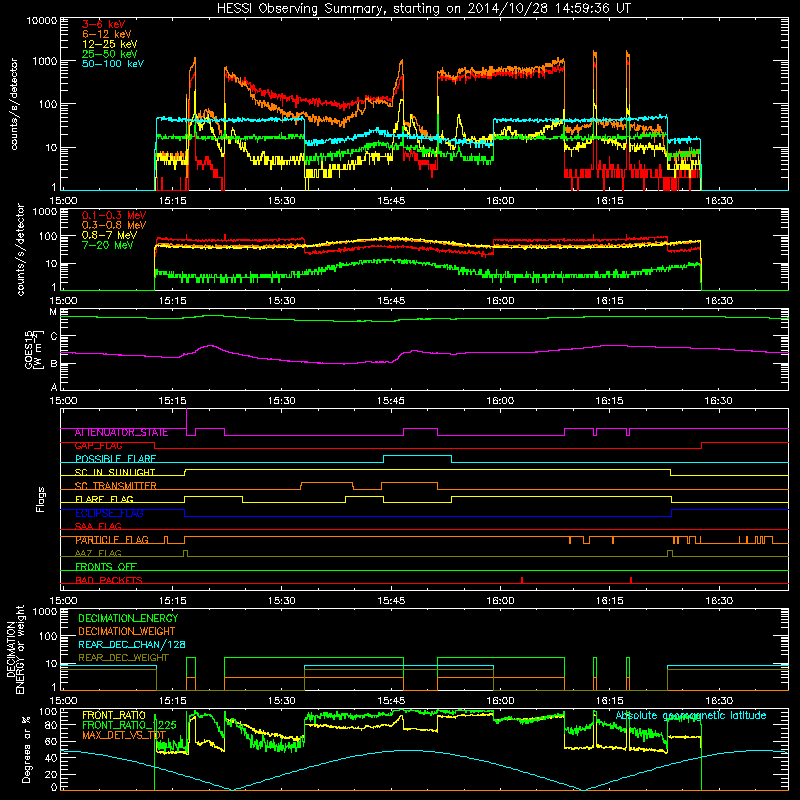Screen dimensions: 800x800
Task: Click the BAD_PACKETS flag label
Action: (109, 580)
